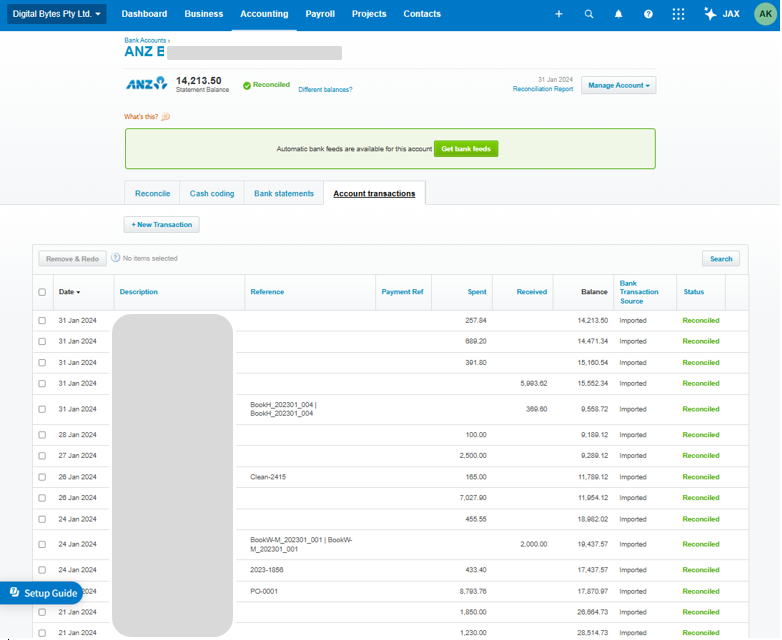Click the BookW-M_202301_001 reference cell

[301, 544]
